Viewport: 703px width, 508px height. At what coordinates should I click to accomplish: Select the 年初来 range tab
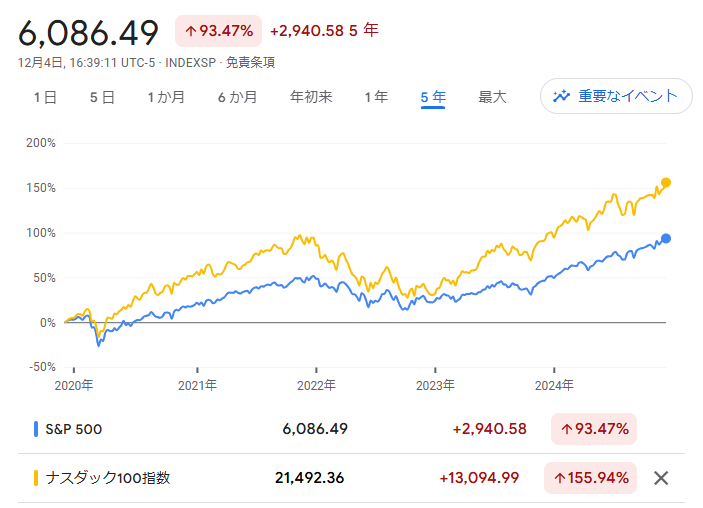311,97
